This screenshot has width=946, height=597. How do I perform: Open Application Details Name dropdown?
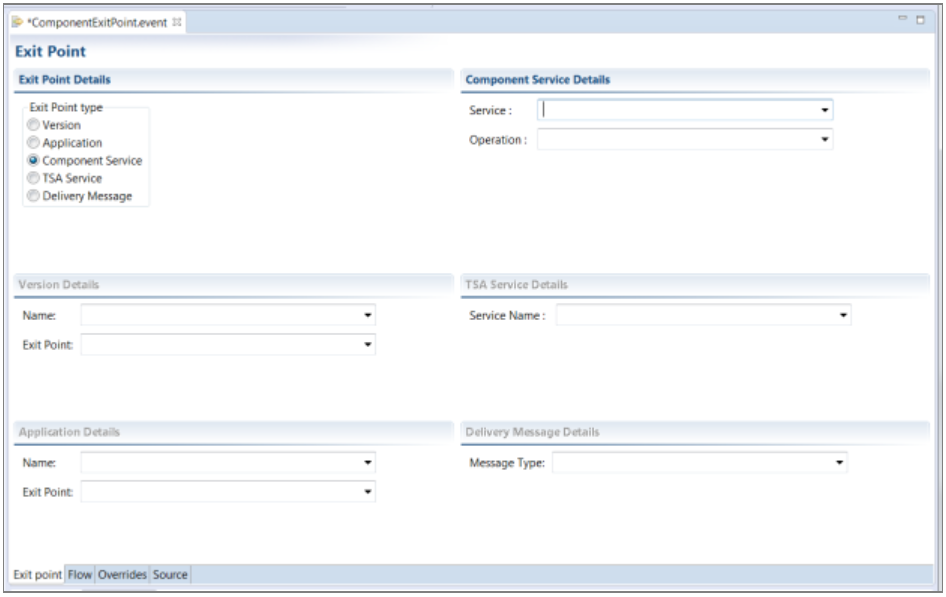[x=368, y=463]
